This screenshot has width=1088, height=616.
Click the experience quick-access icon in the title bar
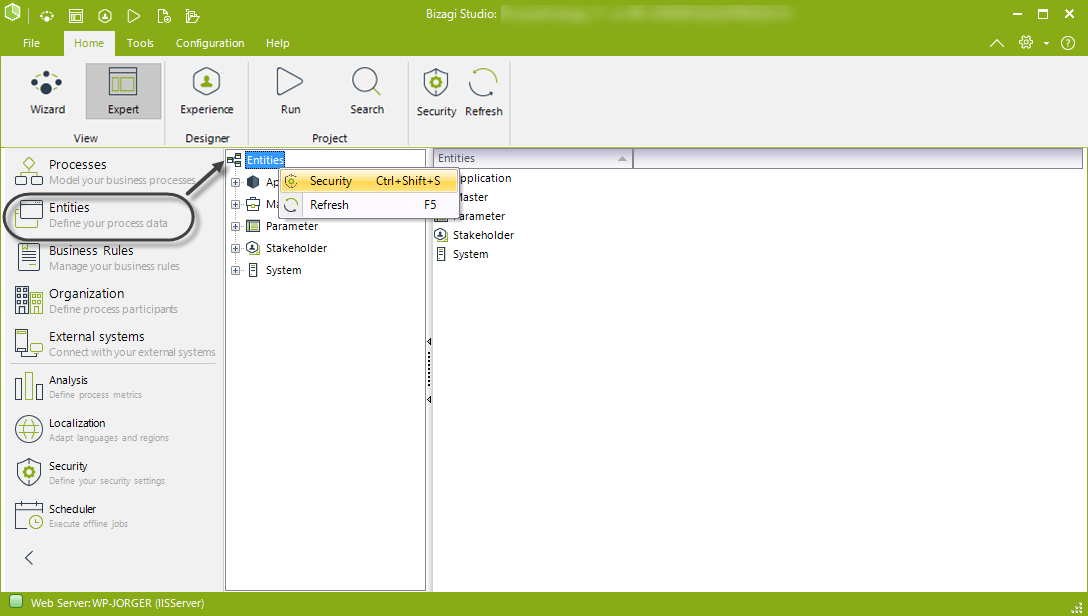pos(105,15)
